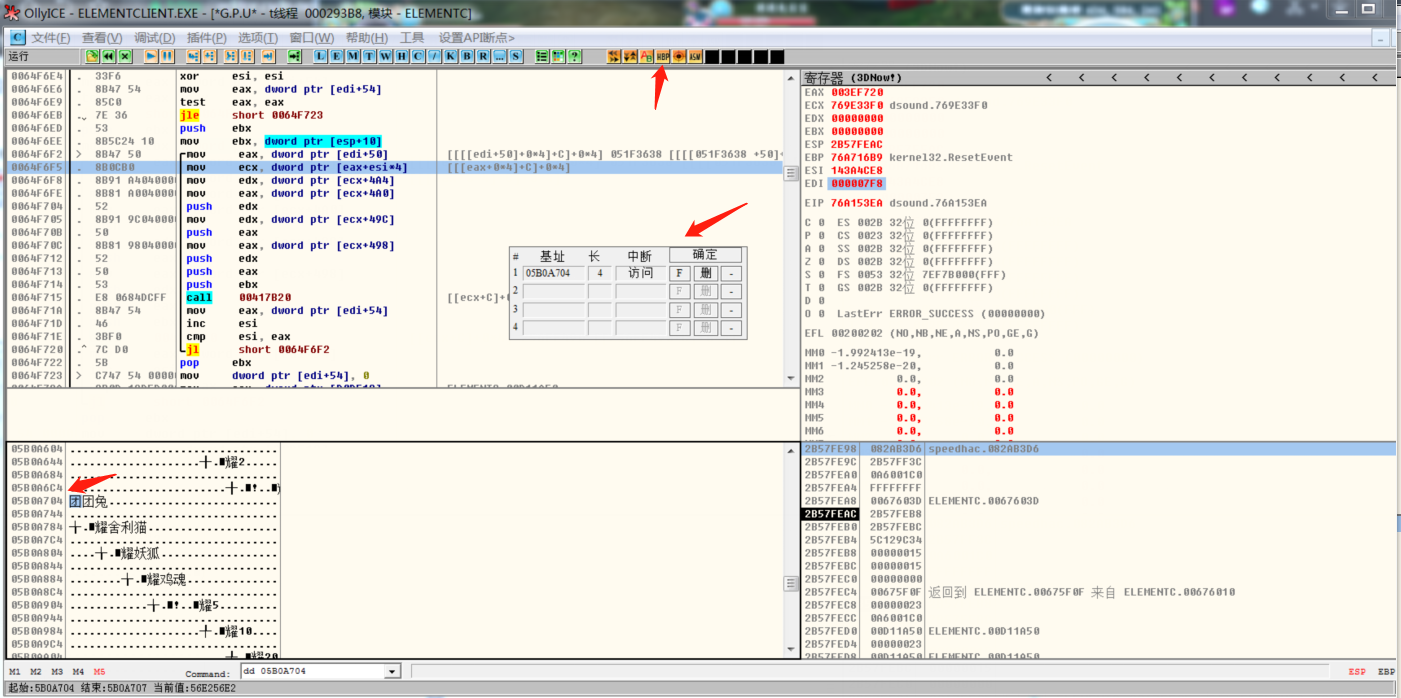Open the Memory map window (M)
Screen dimensions: 1401x698
[x=353, y=56]
